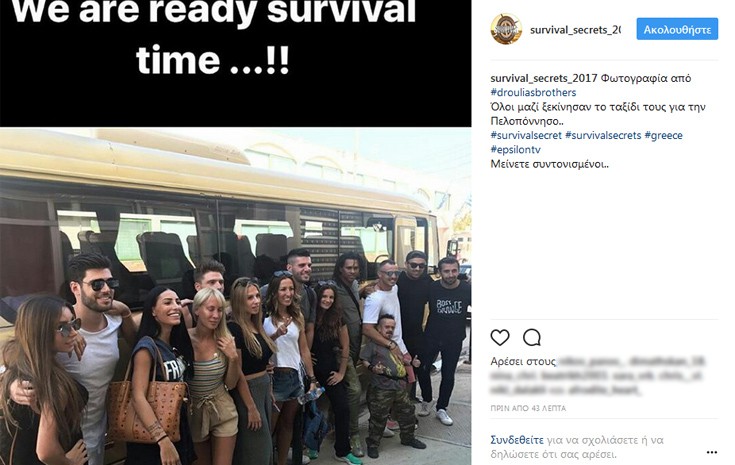Open the survival_secrets username in the header

coord(575,30)
